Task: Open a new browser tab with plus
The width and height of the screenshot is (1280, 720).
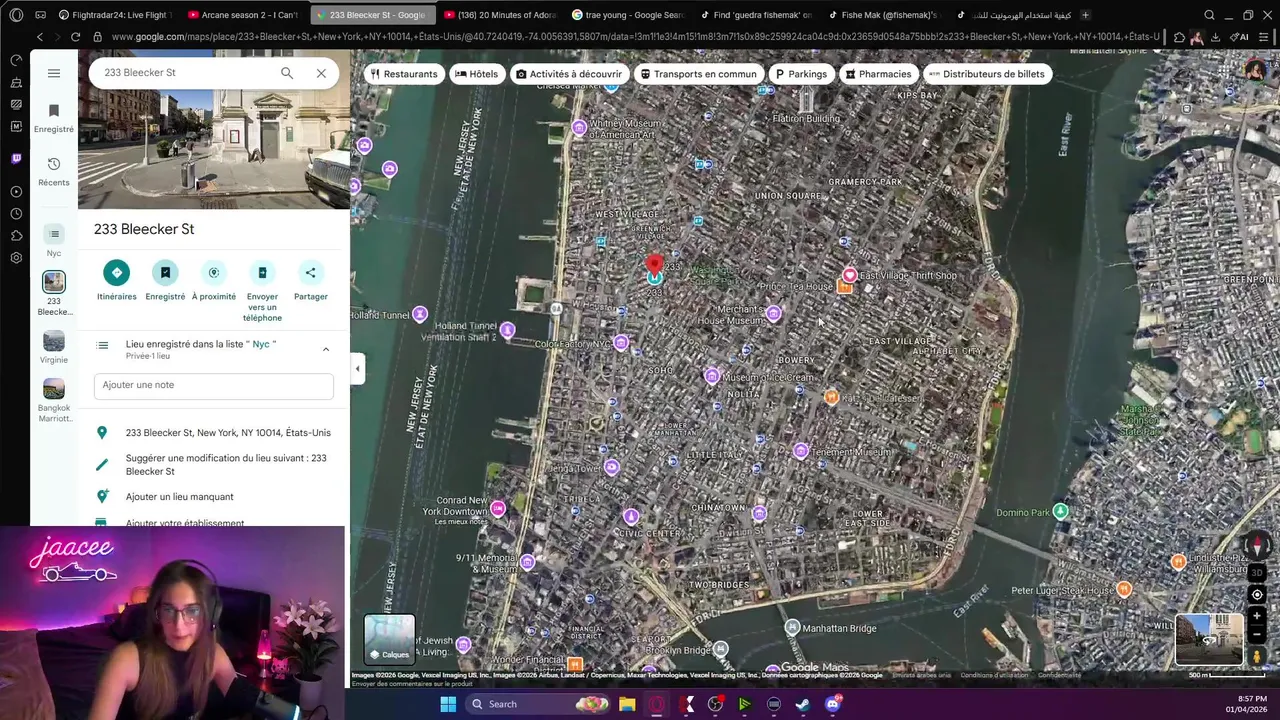Action: click(x=1086, y=15)
